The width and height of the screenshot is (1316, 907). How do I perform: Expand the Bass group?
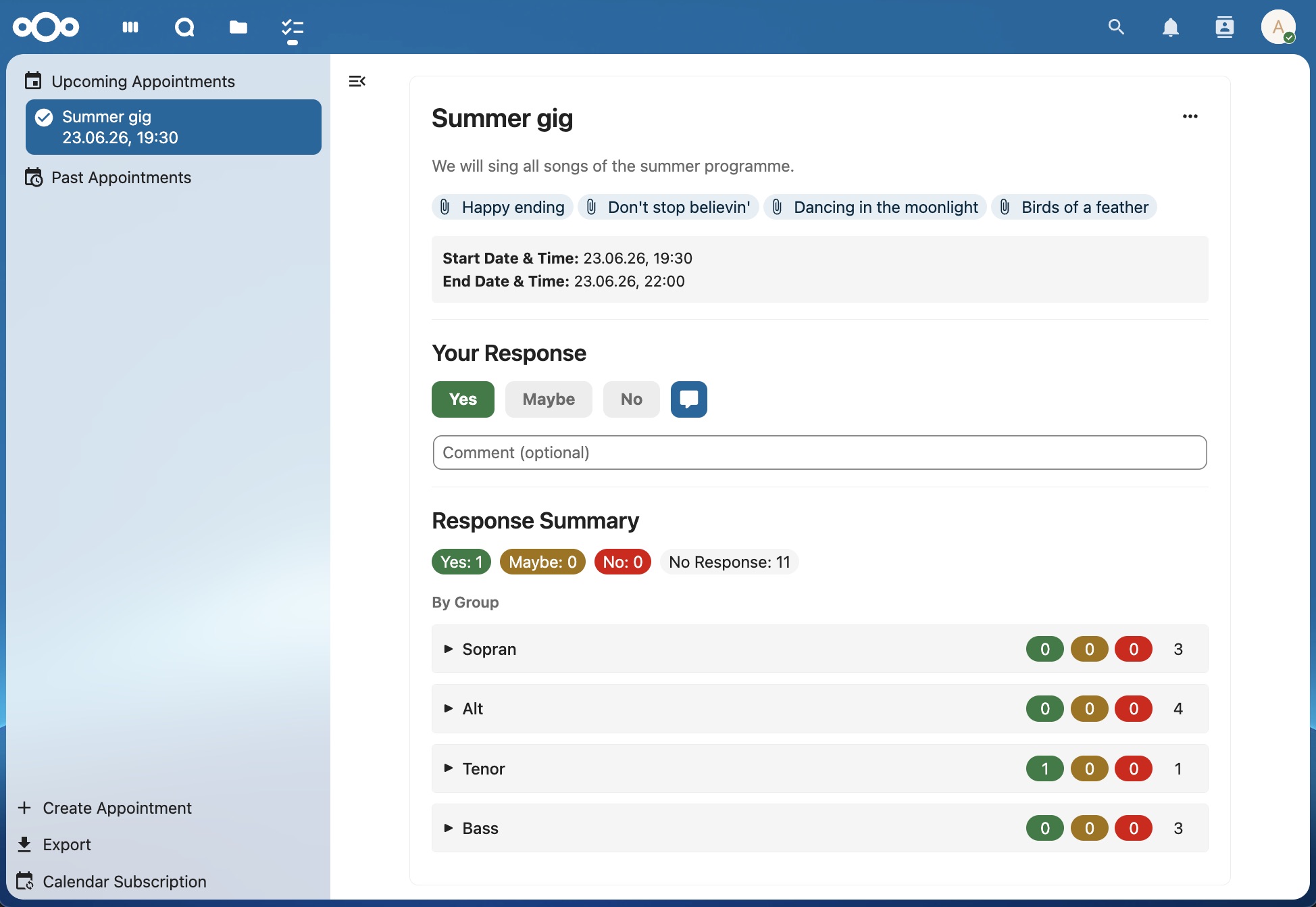tap(819, 828)
